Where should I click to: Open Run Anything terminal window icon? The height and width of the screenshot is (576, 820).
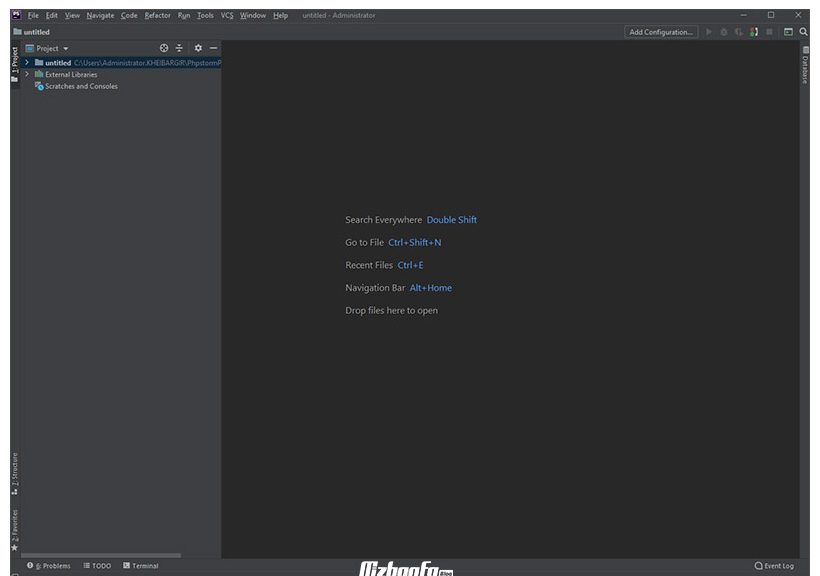pyautogui.click(x=788, y=32)
